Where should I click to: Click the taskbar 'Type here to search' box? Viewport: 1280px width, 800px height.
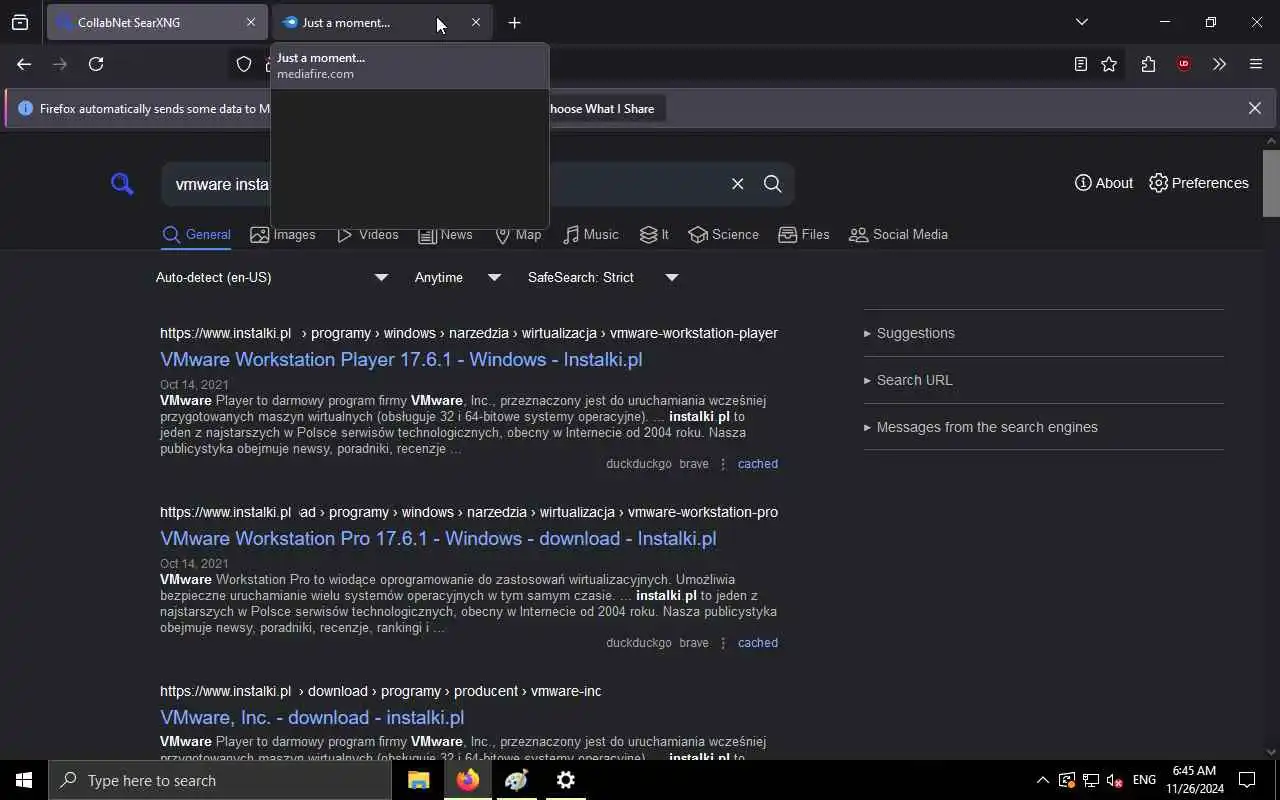[x=220, y=780]
